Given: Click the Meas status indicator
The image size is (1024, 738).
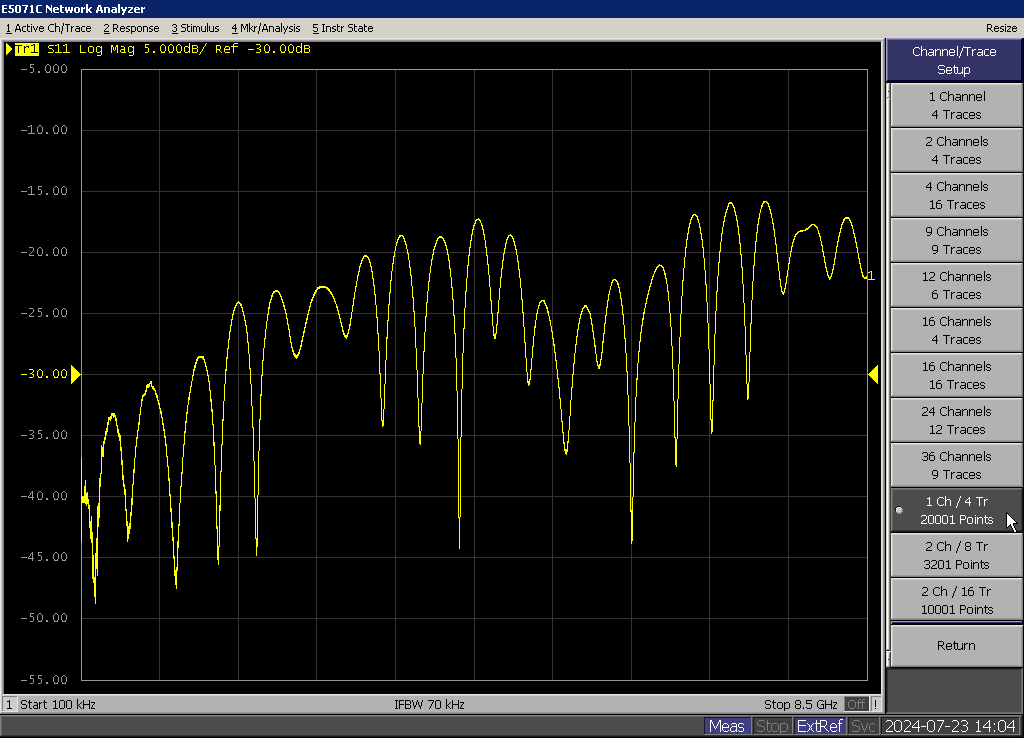Looking at the screenshot, I should tap(726, 726).
